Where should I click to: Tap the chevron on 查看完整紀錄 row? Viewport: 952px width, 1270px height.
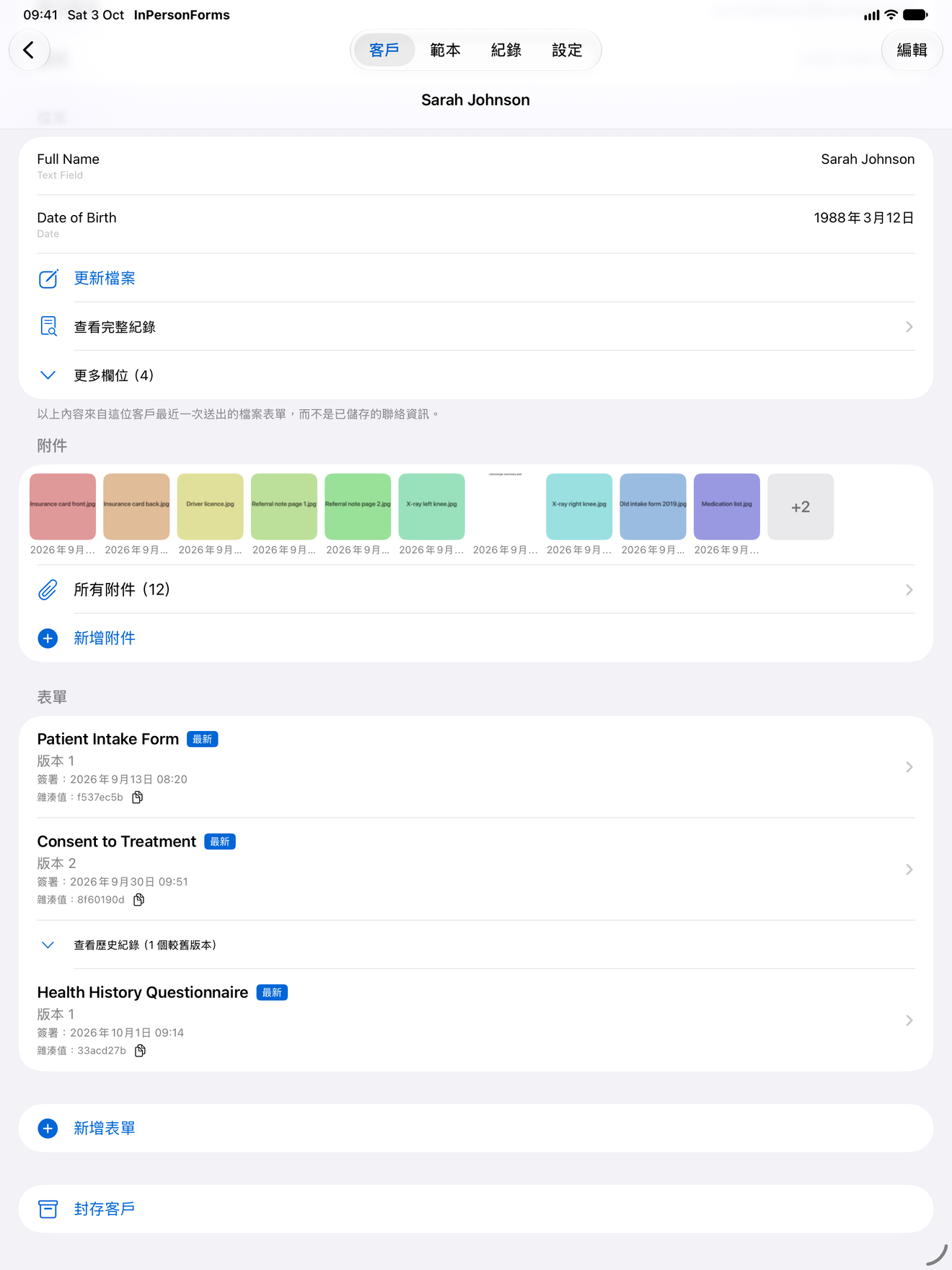click(909, 327)
